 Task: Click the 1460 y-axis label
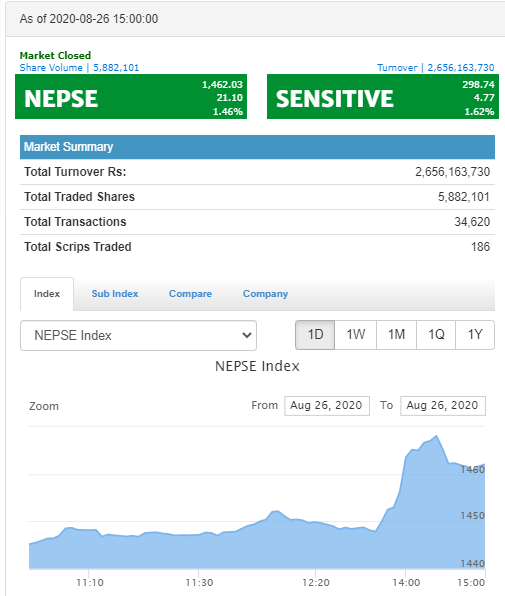473,470
